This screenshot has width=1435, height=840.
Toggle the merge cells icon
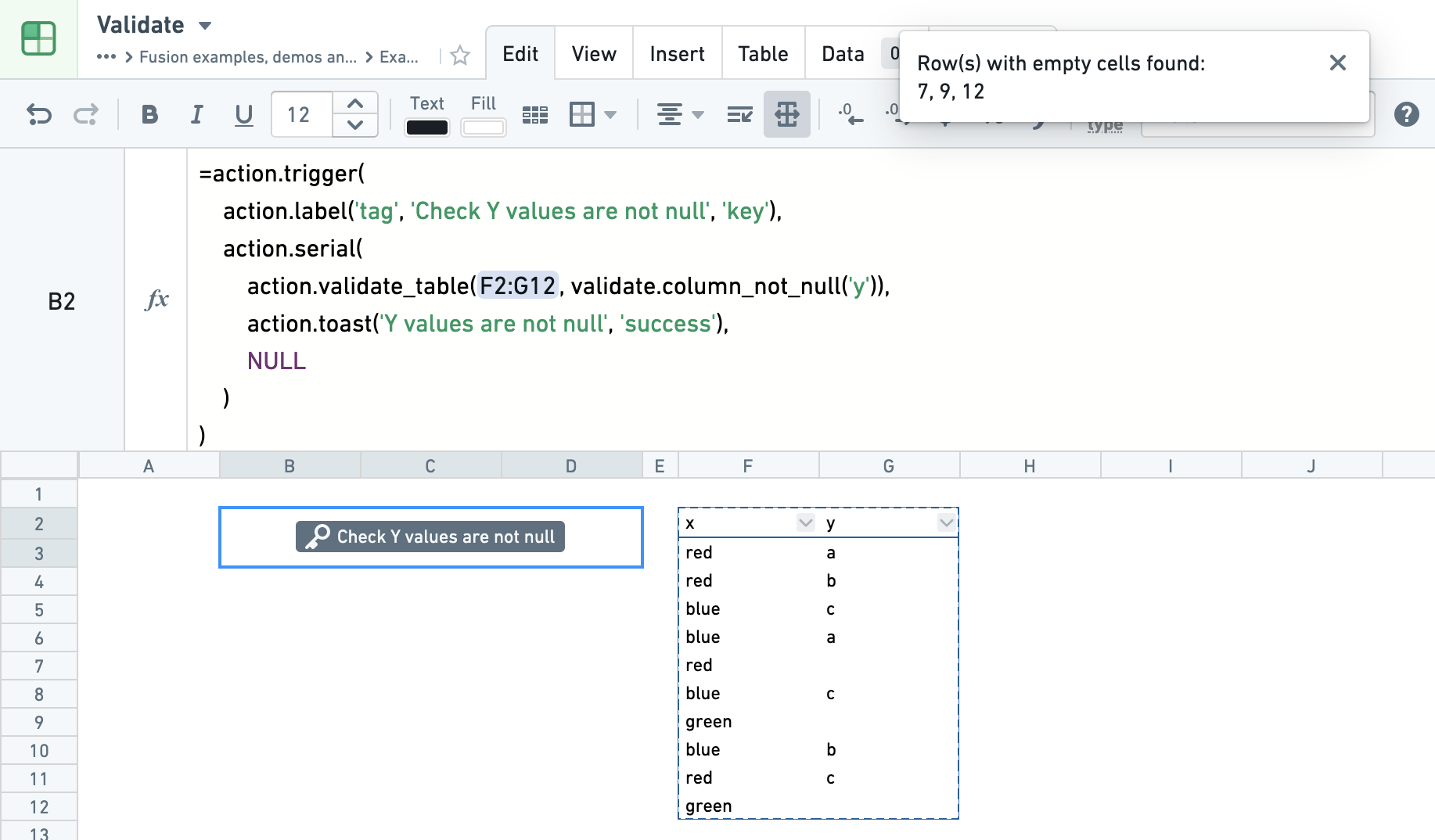click(787, 115)
